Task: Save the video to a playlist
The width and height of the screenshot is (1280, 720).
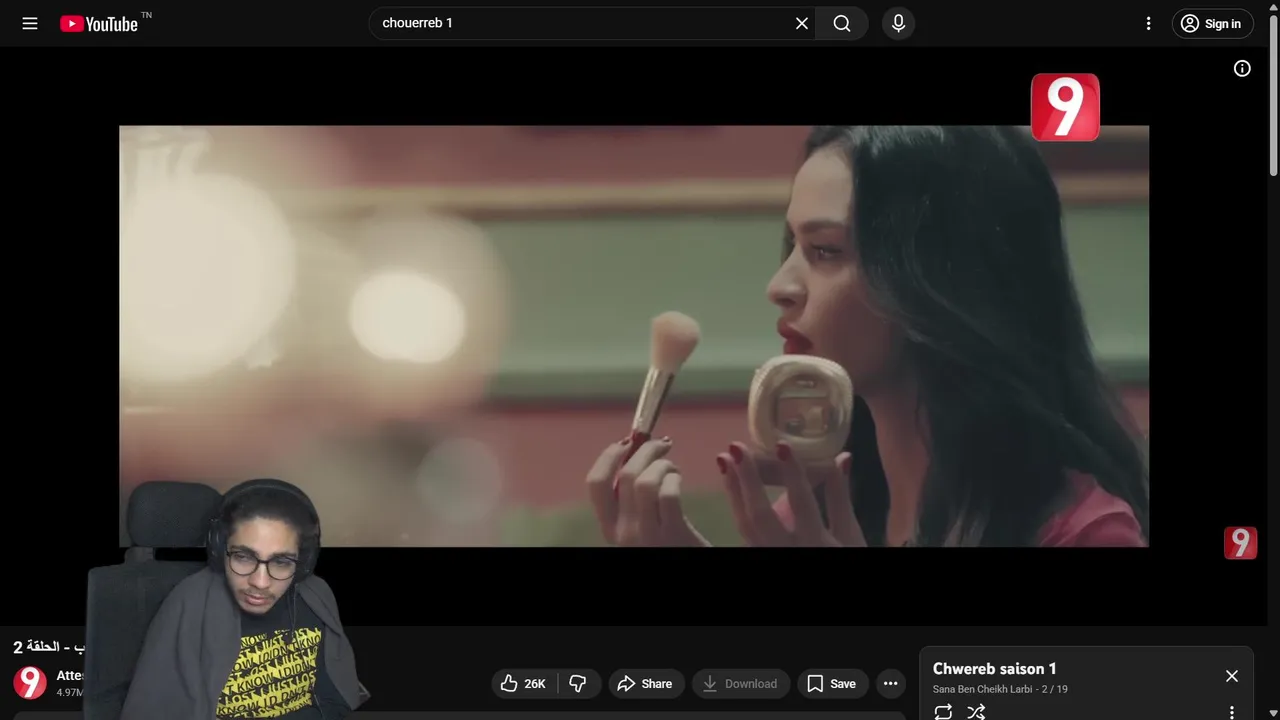Action: (832, 684)
